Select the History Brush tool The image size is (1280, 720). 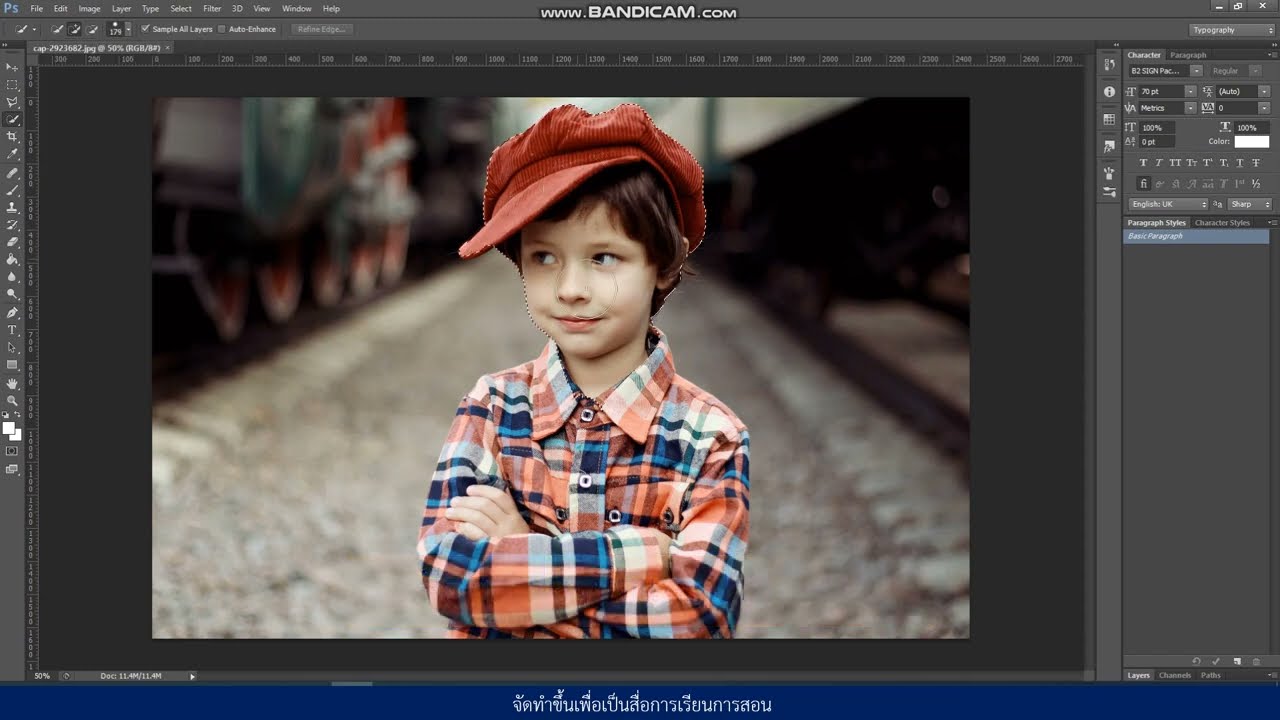point(12,225)
